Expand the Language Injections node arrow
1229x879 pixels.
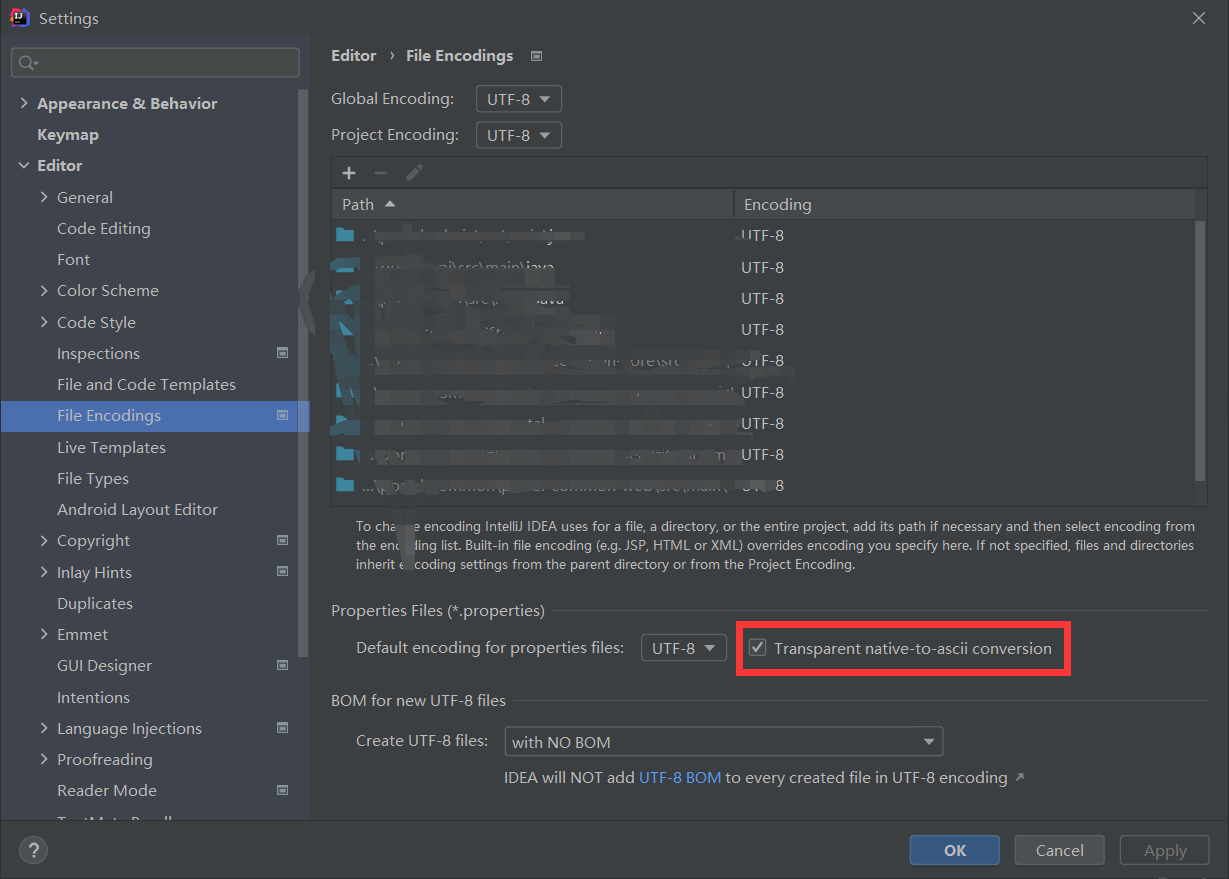pyautogui.click(x=44, y=728)
